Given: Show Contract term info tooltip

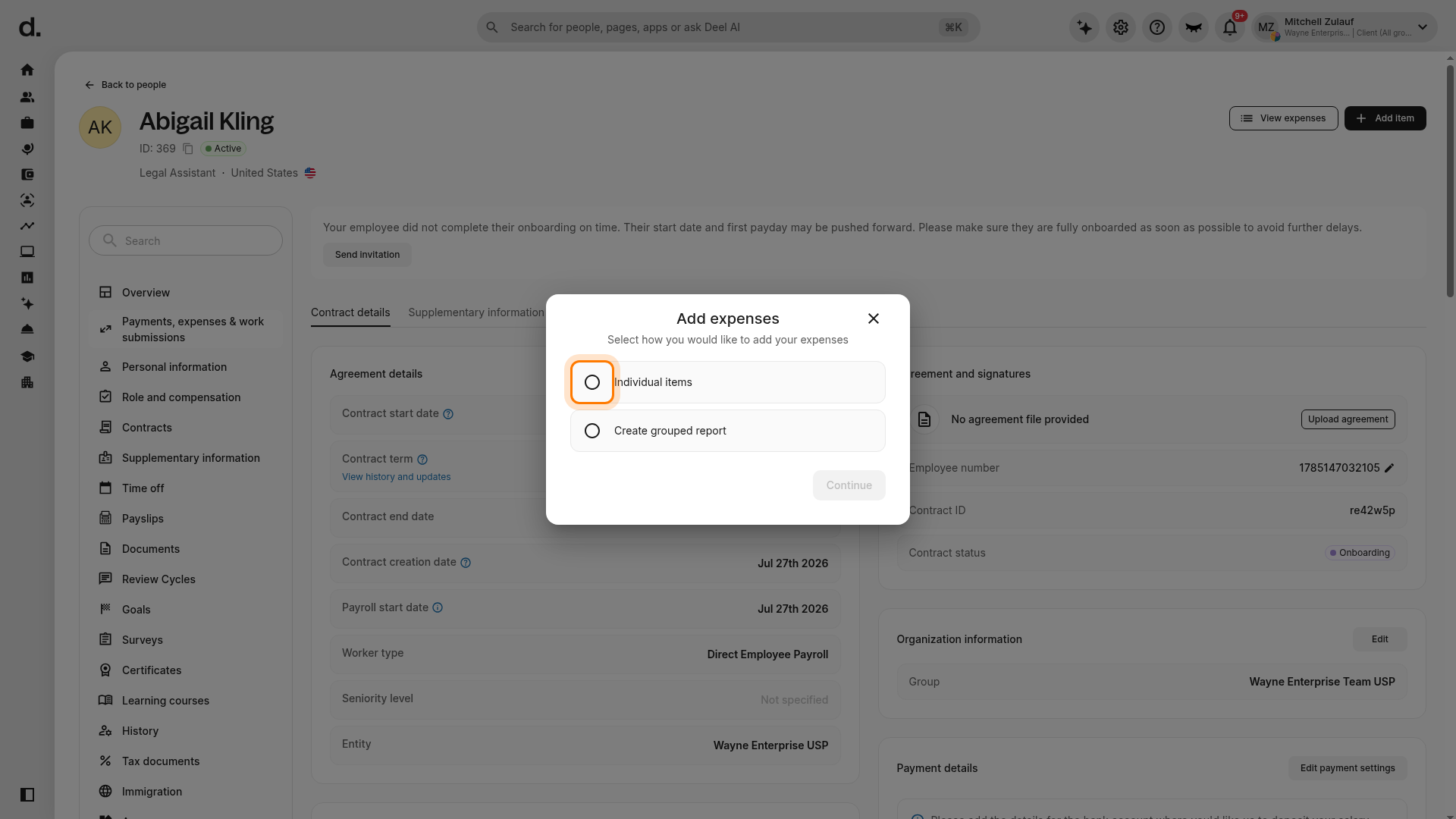Looking at the screenshot, I should [x=422, y=460].
